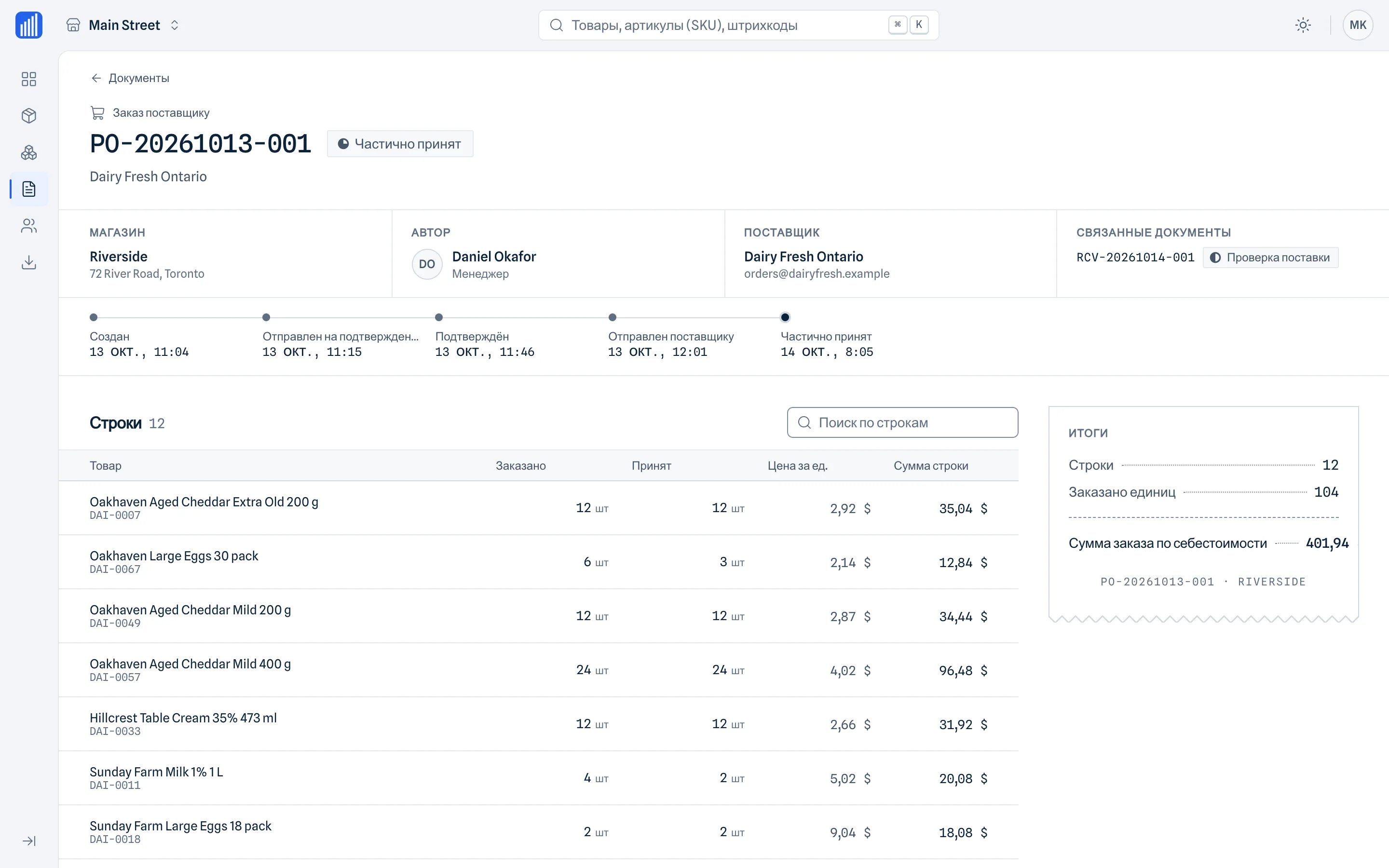Select row Oakhaven Aged Cheddar Mild 400 g
Screen dimensions: 1389x868
coord(538,670)
